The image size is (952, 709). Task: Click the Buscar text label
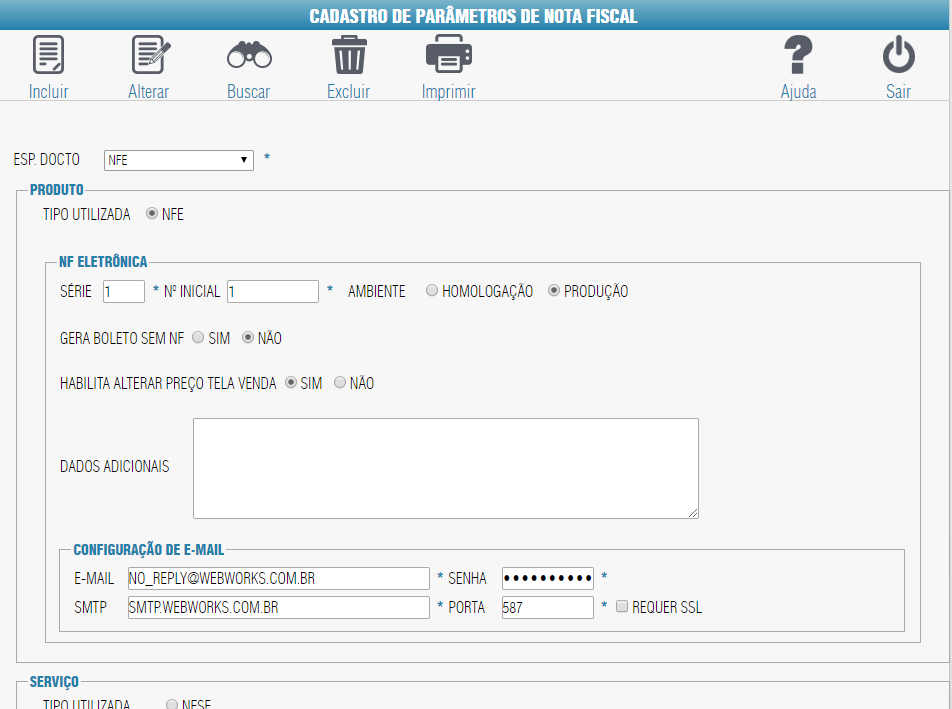248,92
